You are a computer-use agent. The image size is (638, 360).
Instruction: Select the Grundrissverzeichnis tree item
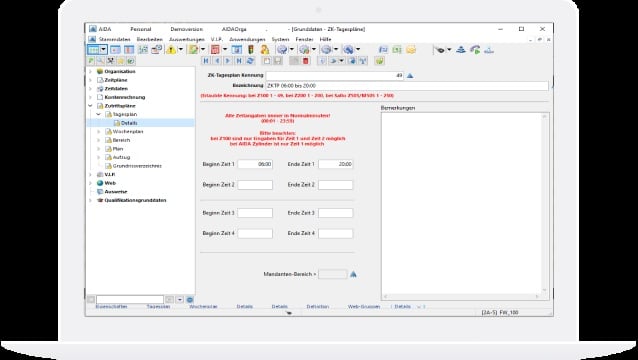137,166
